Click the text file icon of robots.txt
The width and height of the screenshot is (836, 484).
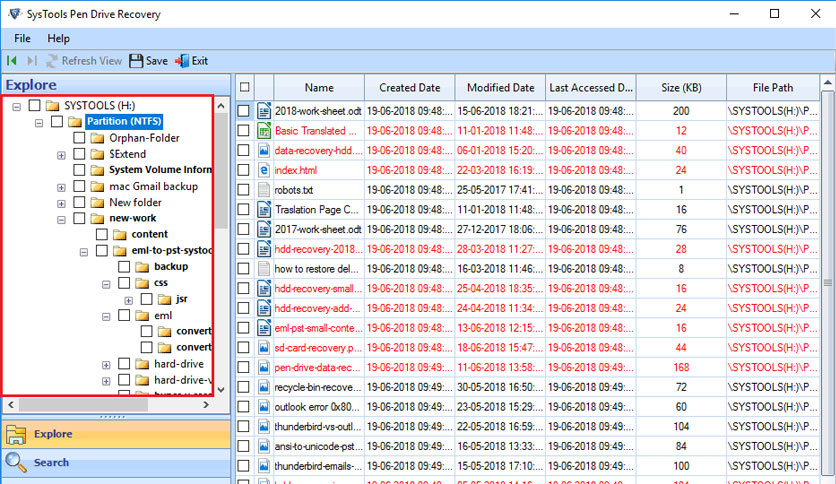pyautogui.click(x=263, y=190)
